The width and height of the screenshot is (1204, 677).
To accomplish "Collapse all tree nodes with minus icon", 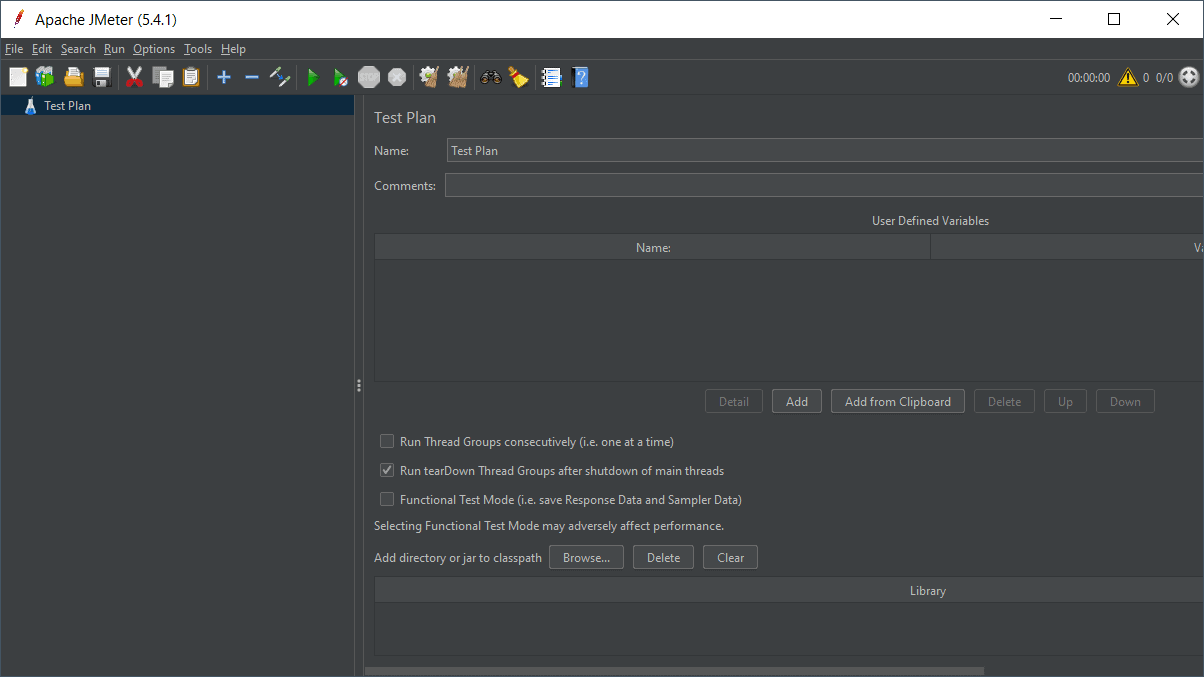I will coord(252,77).
